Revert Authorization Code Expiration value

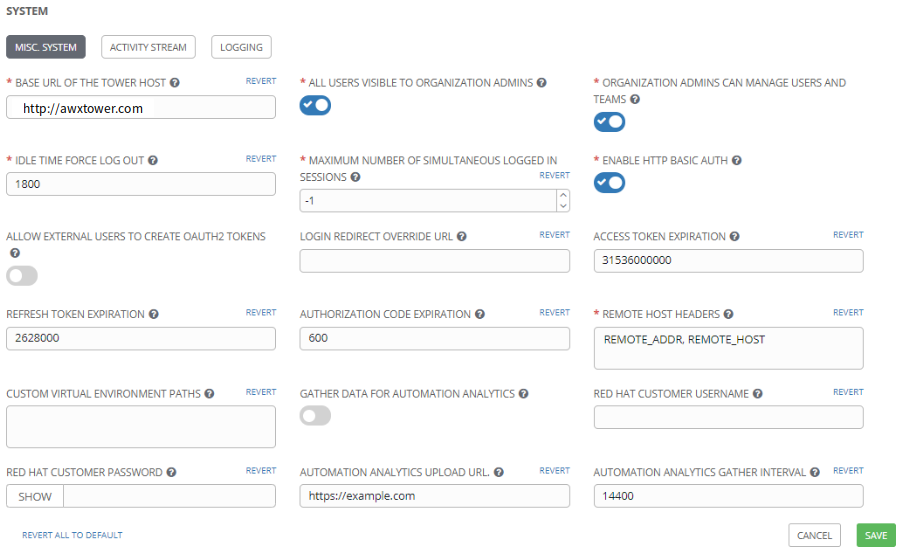tap(555, 312)
